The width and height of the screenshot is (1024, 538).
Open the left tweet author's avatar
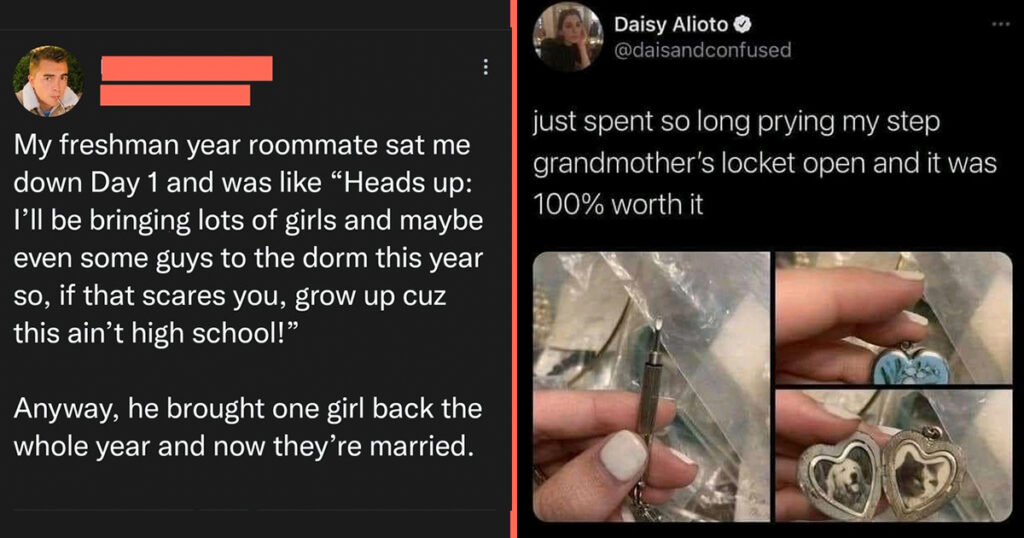point(48,81)
